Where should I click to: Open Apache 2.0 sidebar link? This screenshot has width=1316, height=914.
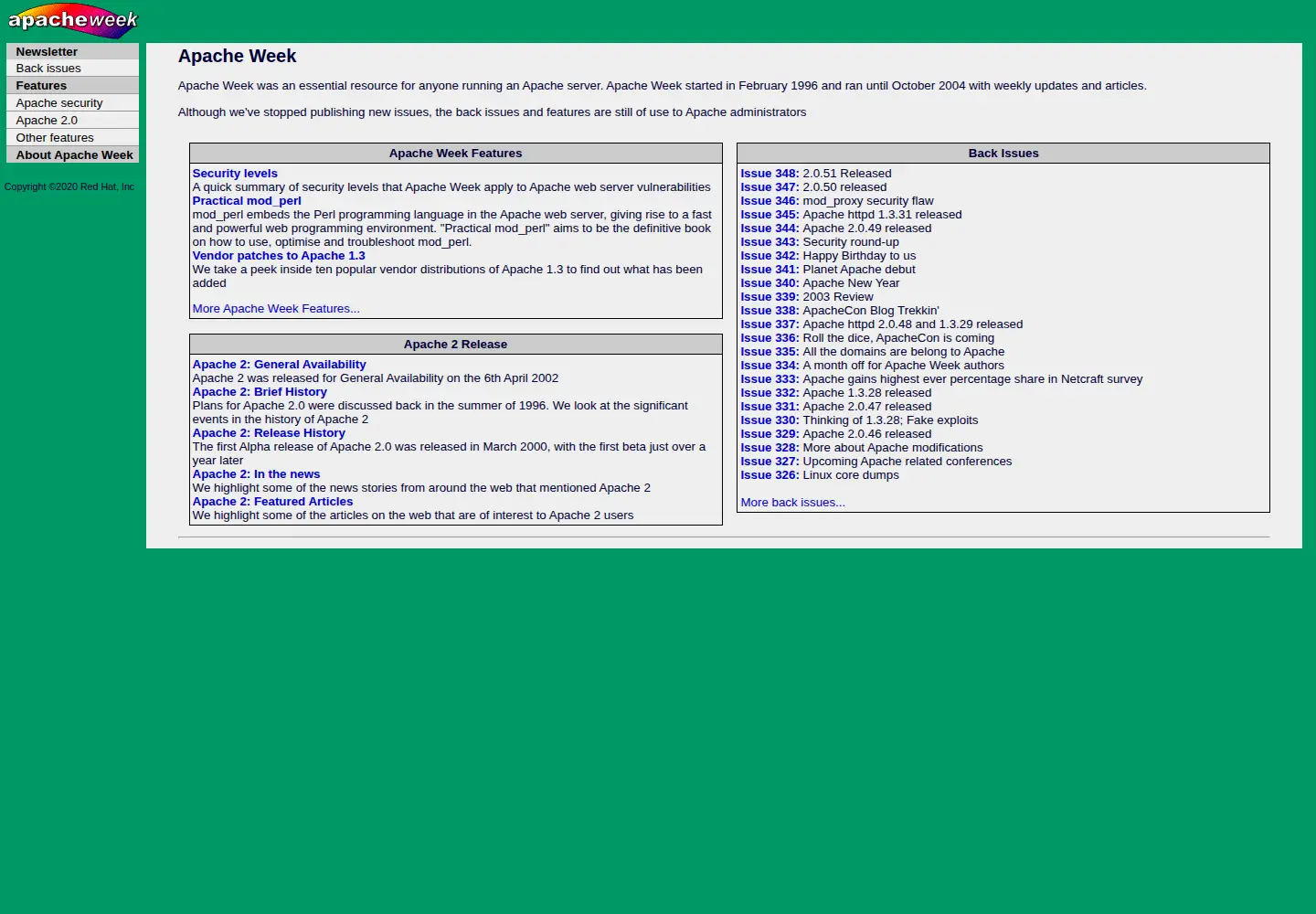[x=47, y=121]
